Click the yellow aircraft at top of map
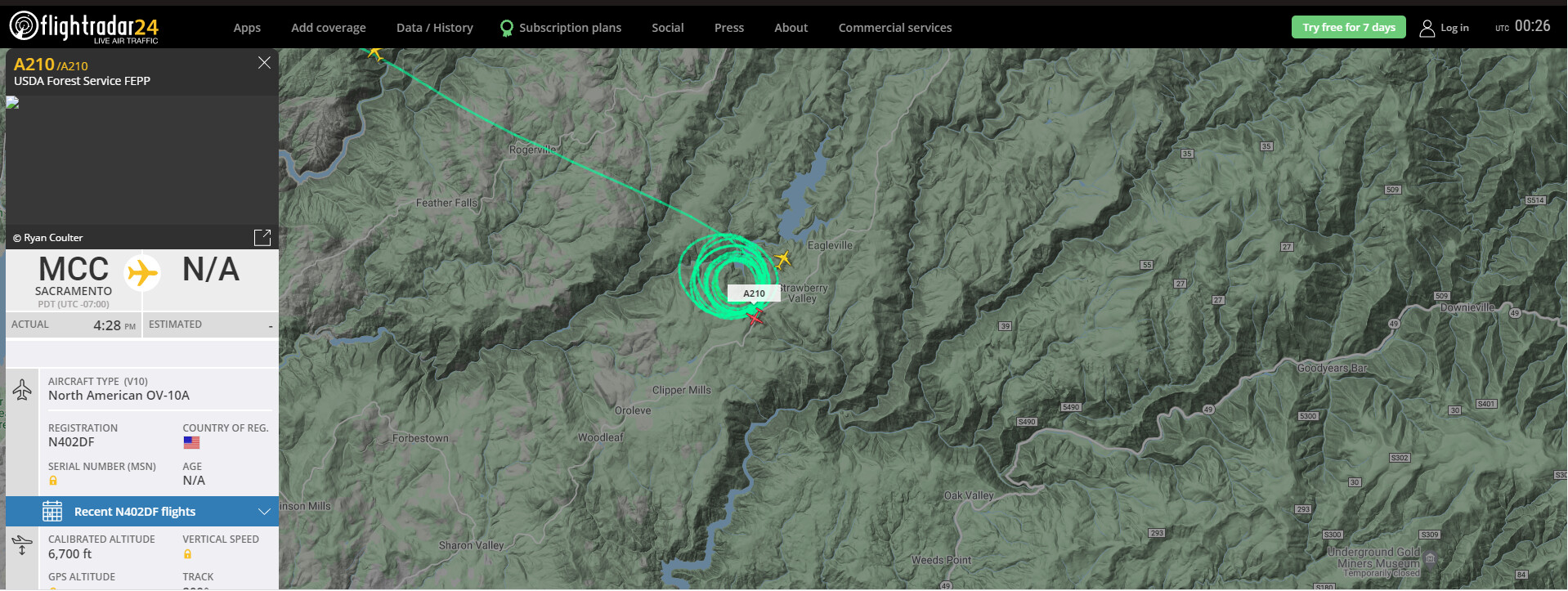Viewport: 1568px width, 591px height. (x=374, y=53)
